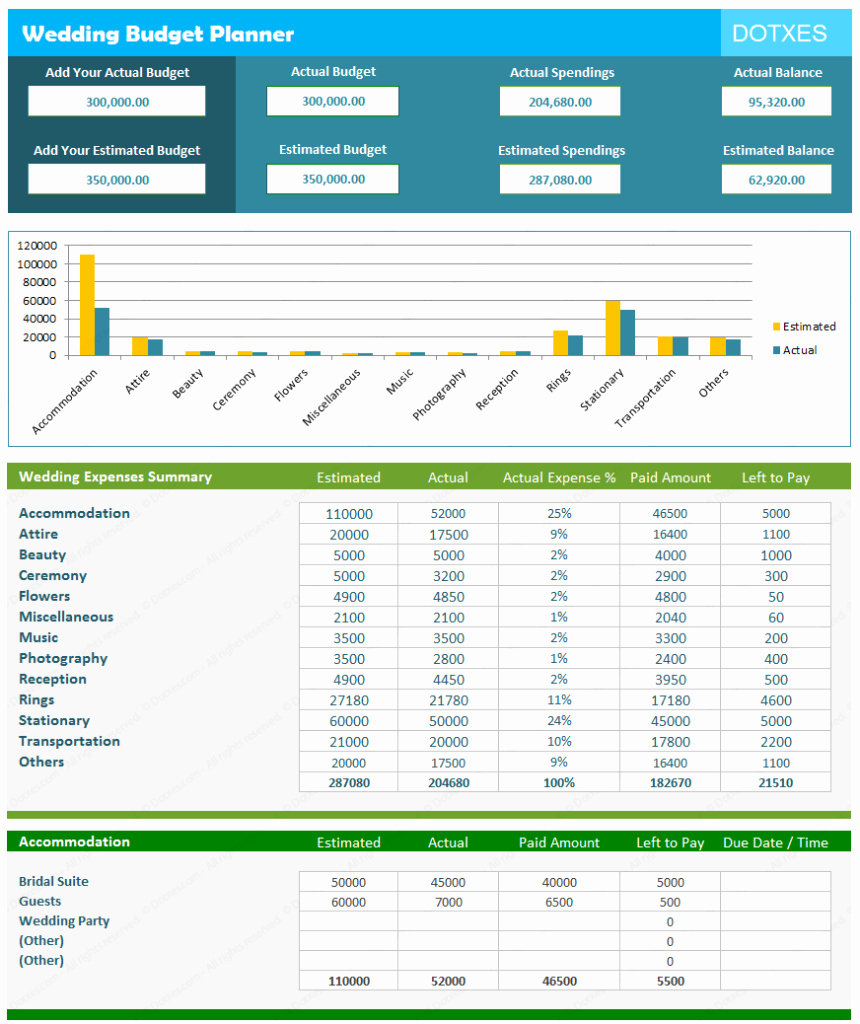Click the Rings estimated cell 27180
860x1024 pixels.
click(x=349, y=701)
